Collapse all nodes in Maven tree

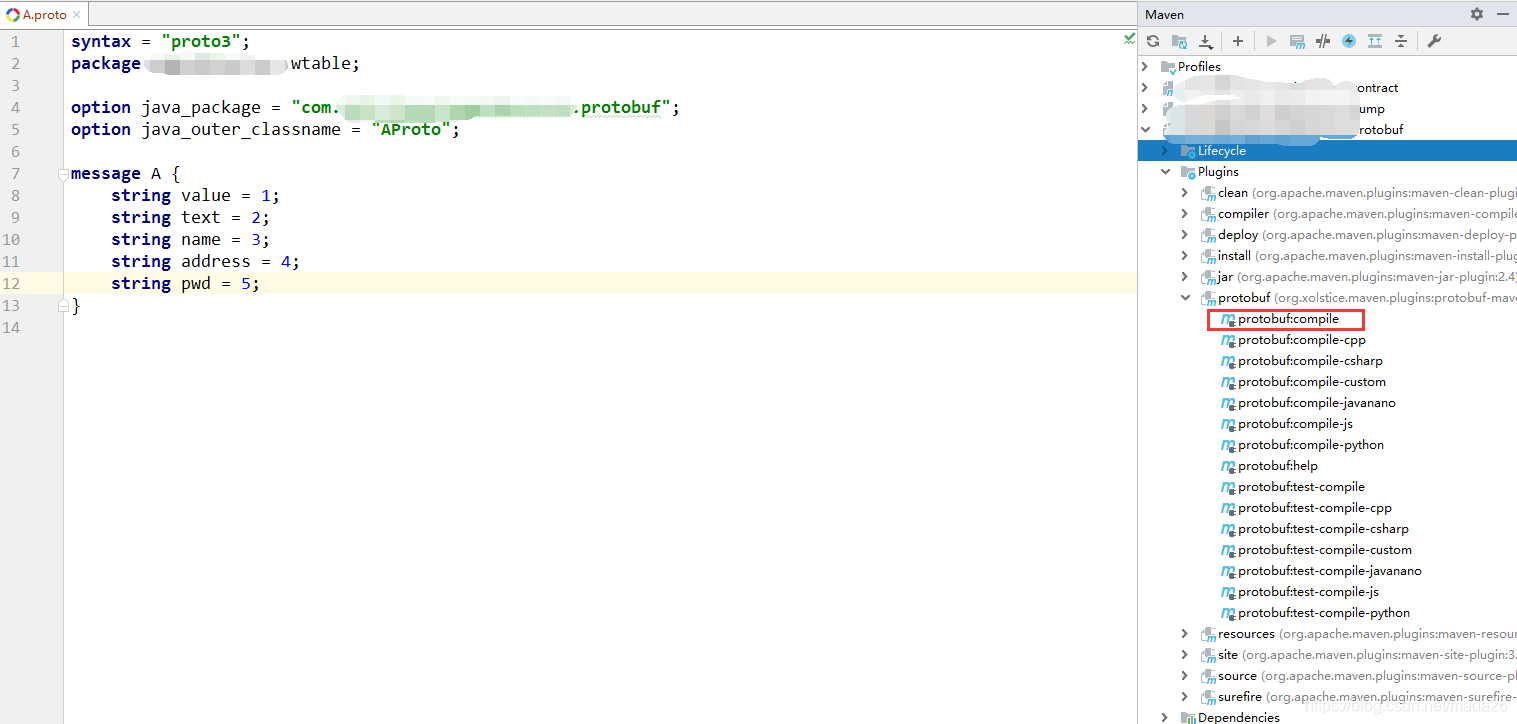click(x=1401, y=41)
